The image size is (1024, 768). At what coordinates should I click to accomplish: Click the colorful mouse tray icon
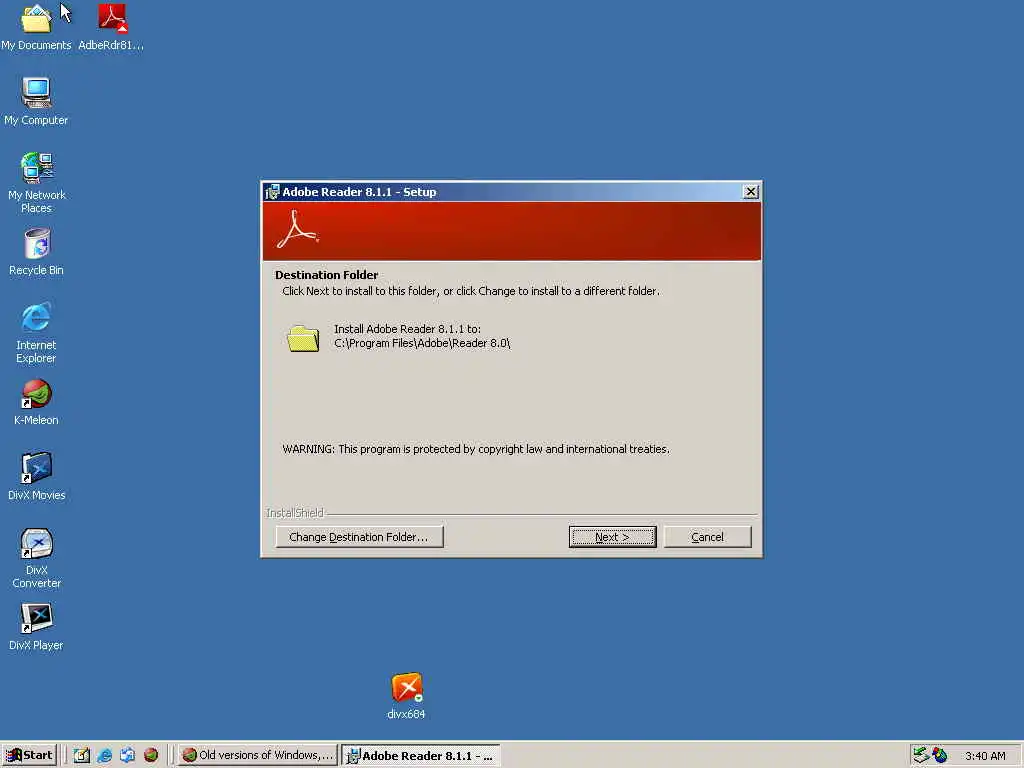pos(940,755)
